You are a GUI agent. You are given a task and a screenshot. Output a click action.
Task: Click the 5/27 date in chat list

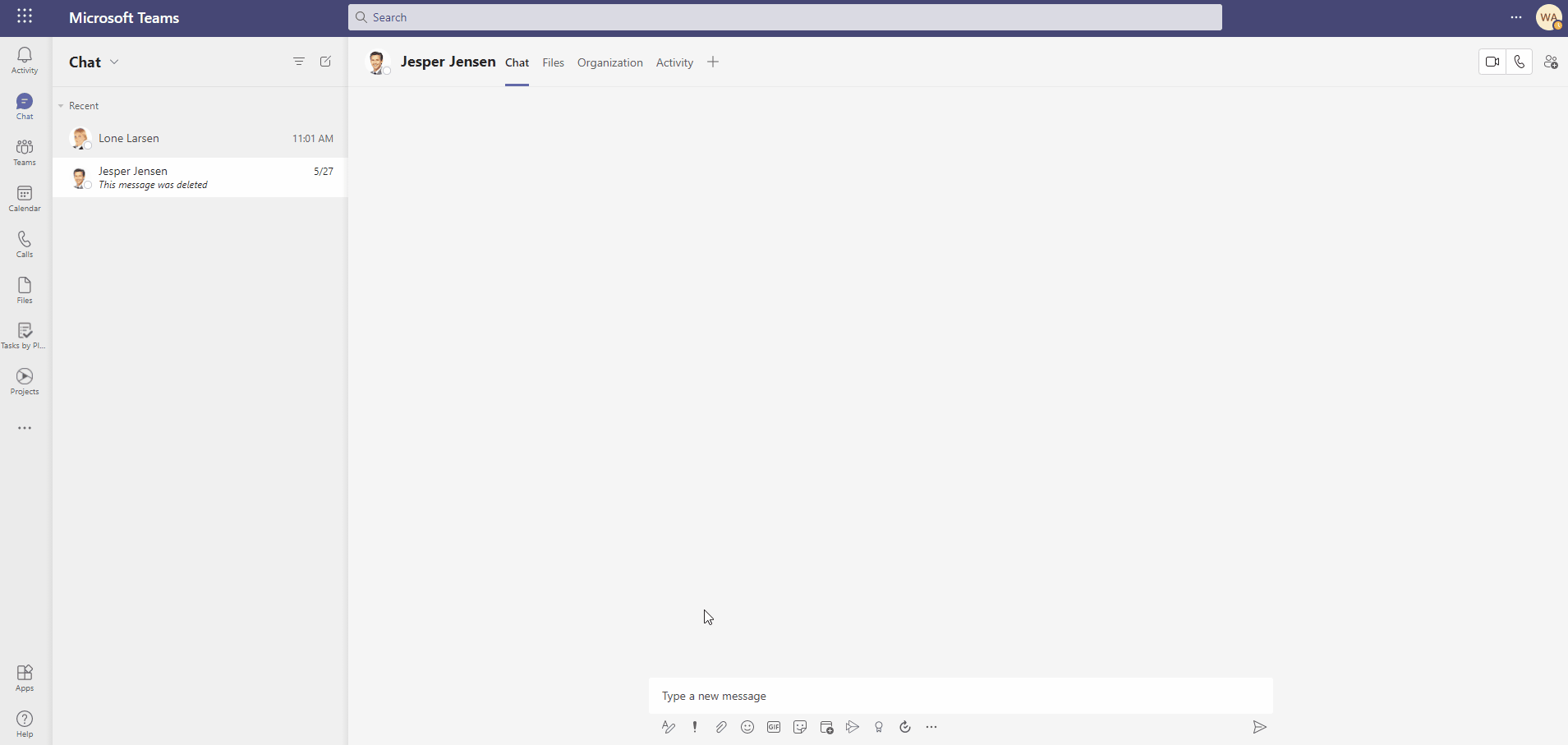324,172
